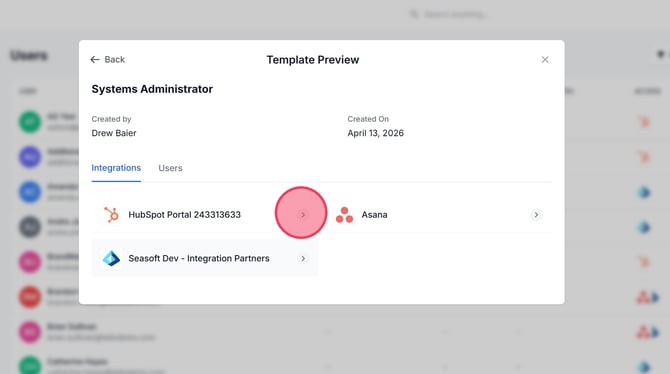
Task: Select Seasoft Dev - Integration Partners text
Action: click(x=199, y=258)
